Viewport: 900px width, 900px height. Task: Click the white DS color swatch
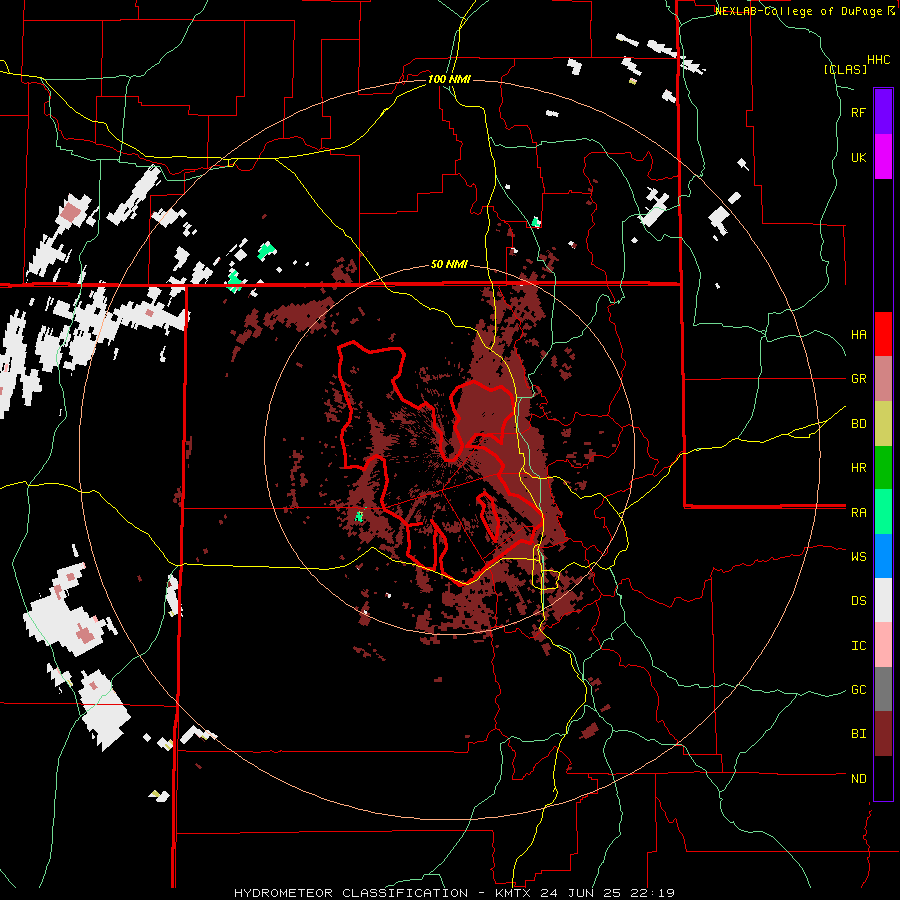[x=883, y=600]
